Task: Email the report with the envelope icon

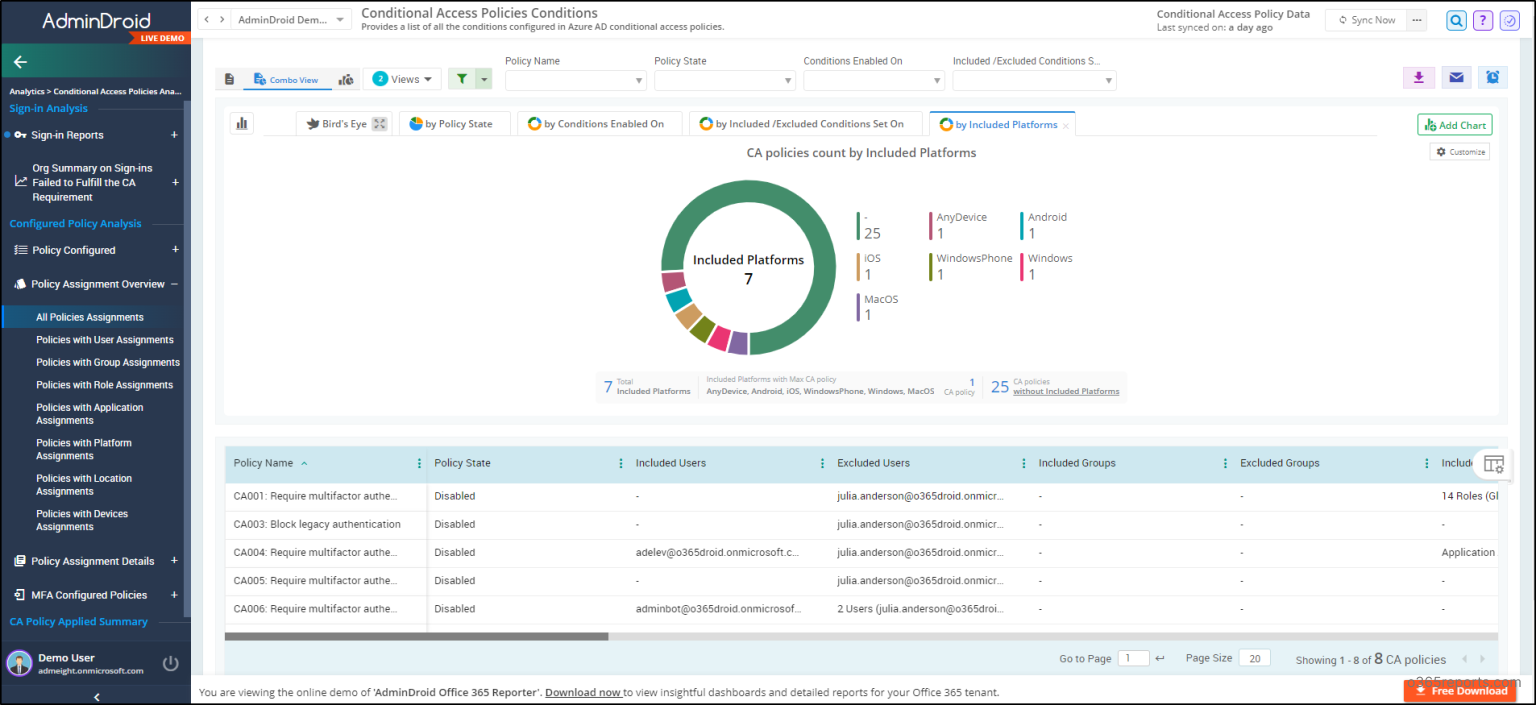Action: tap(1456, 78)
